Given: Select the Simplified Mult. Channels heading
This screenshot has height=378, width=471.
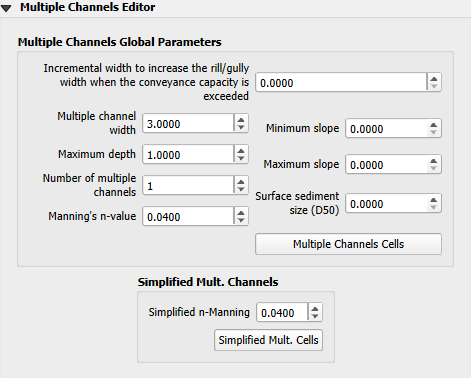Looking at the screenshot, I should pos(208,282).
